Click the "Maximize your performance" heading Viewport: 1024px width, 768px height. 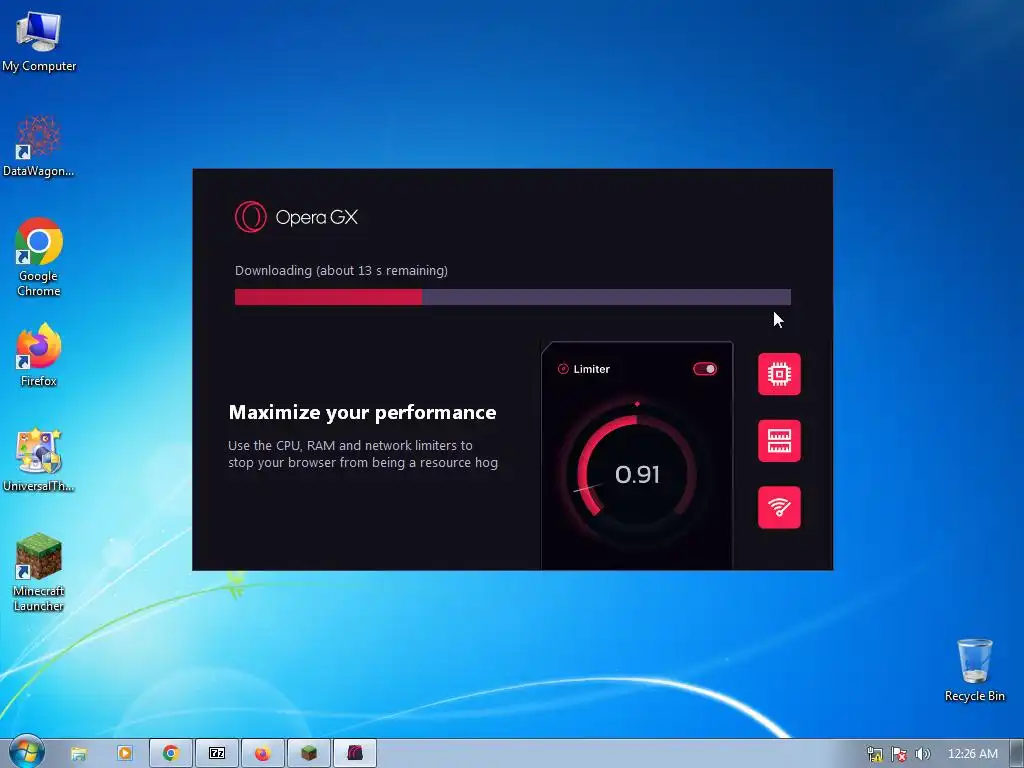pyautogui.click(x=362, y=412)
